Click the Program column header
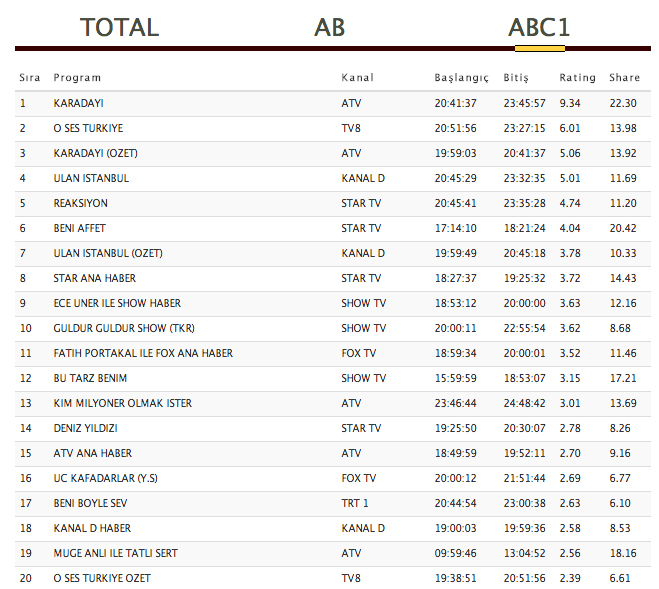This screenshot has height=589, width=659. [x=77, y=78]
